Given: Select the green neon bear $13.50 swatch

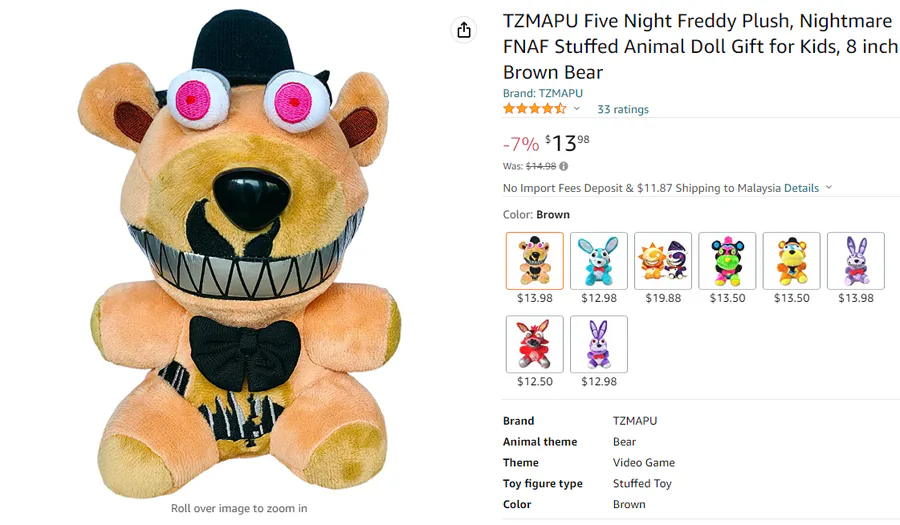Looking at the screenshot, I should 727,261.
